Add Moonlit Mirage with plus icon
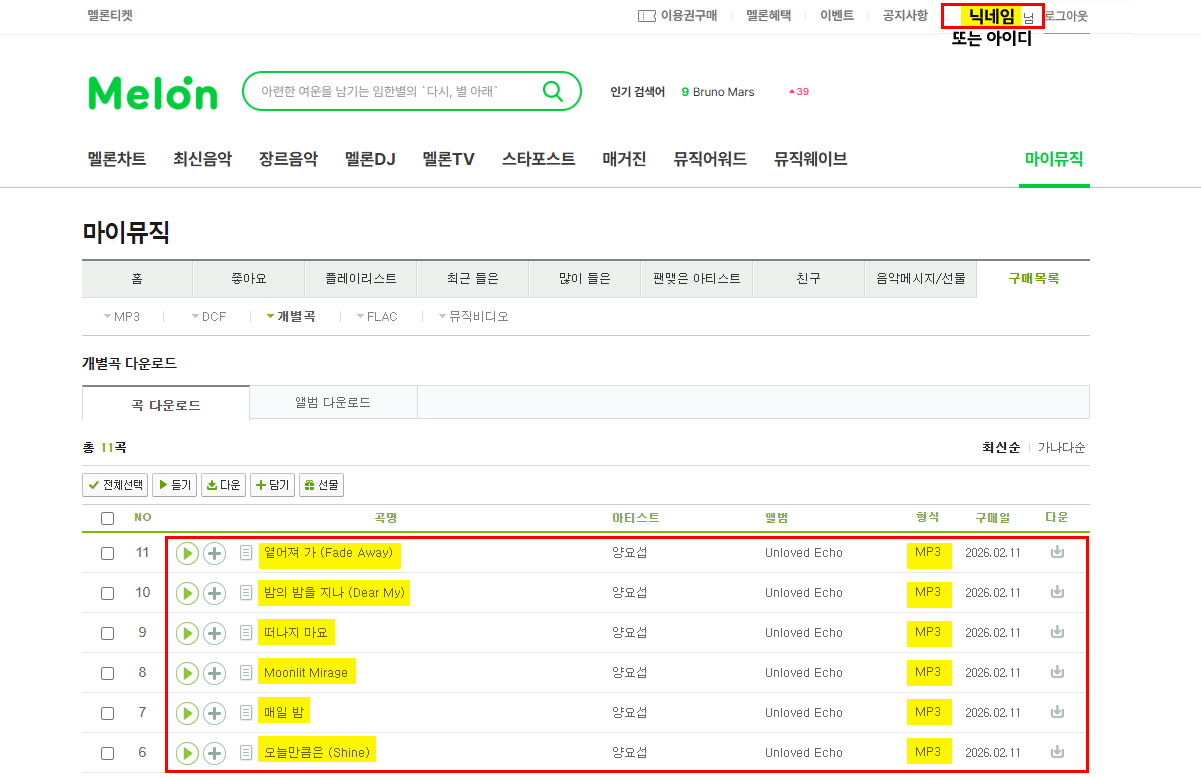1201x777 pixels. click(214, 673)
